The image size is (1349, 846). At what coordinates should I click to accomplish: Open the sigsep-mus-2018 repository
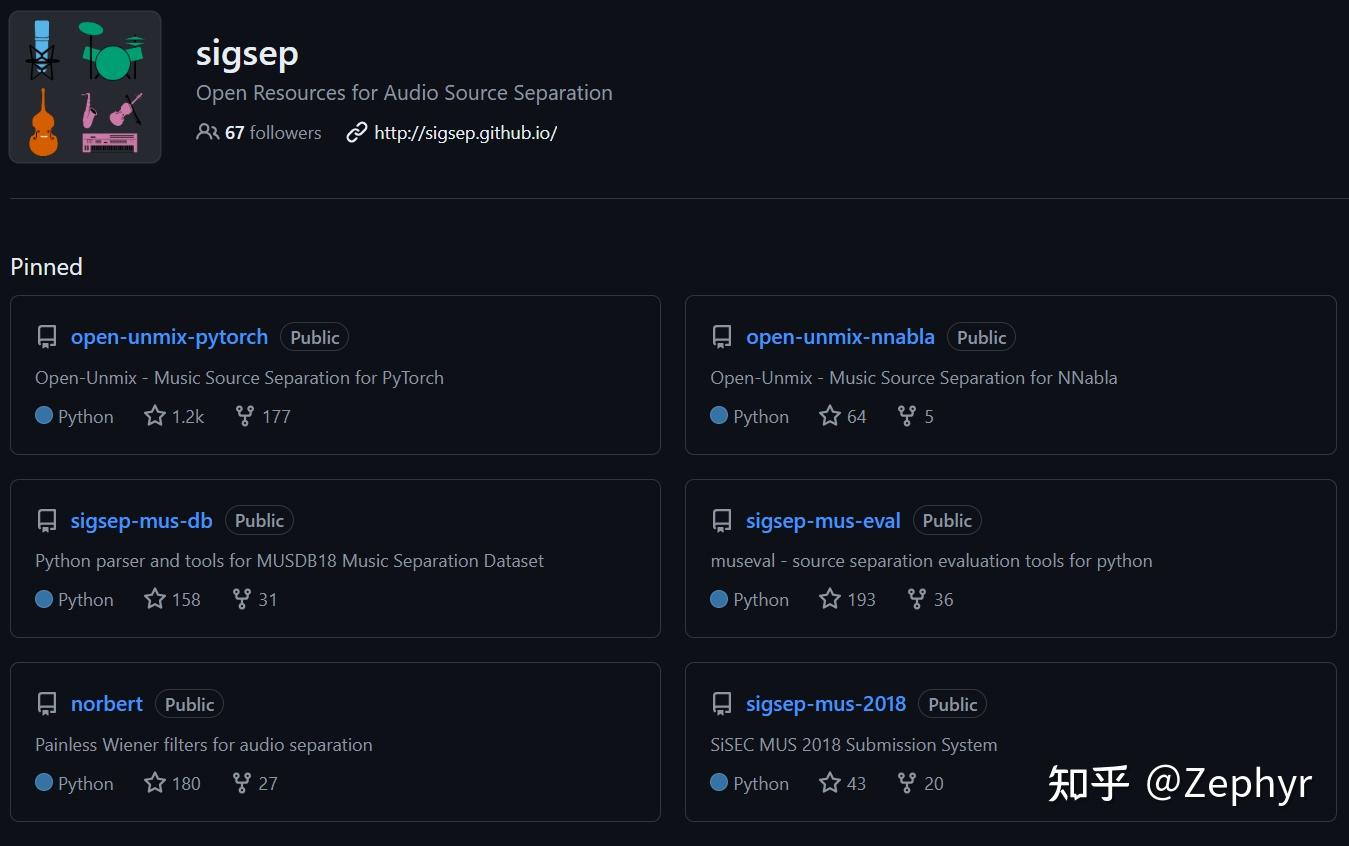[826, 704]
